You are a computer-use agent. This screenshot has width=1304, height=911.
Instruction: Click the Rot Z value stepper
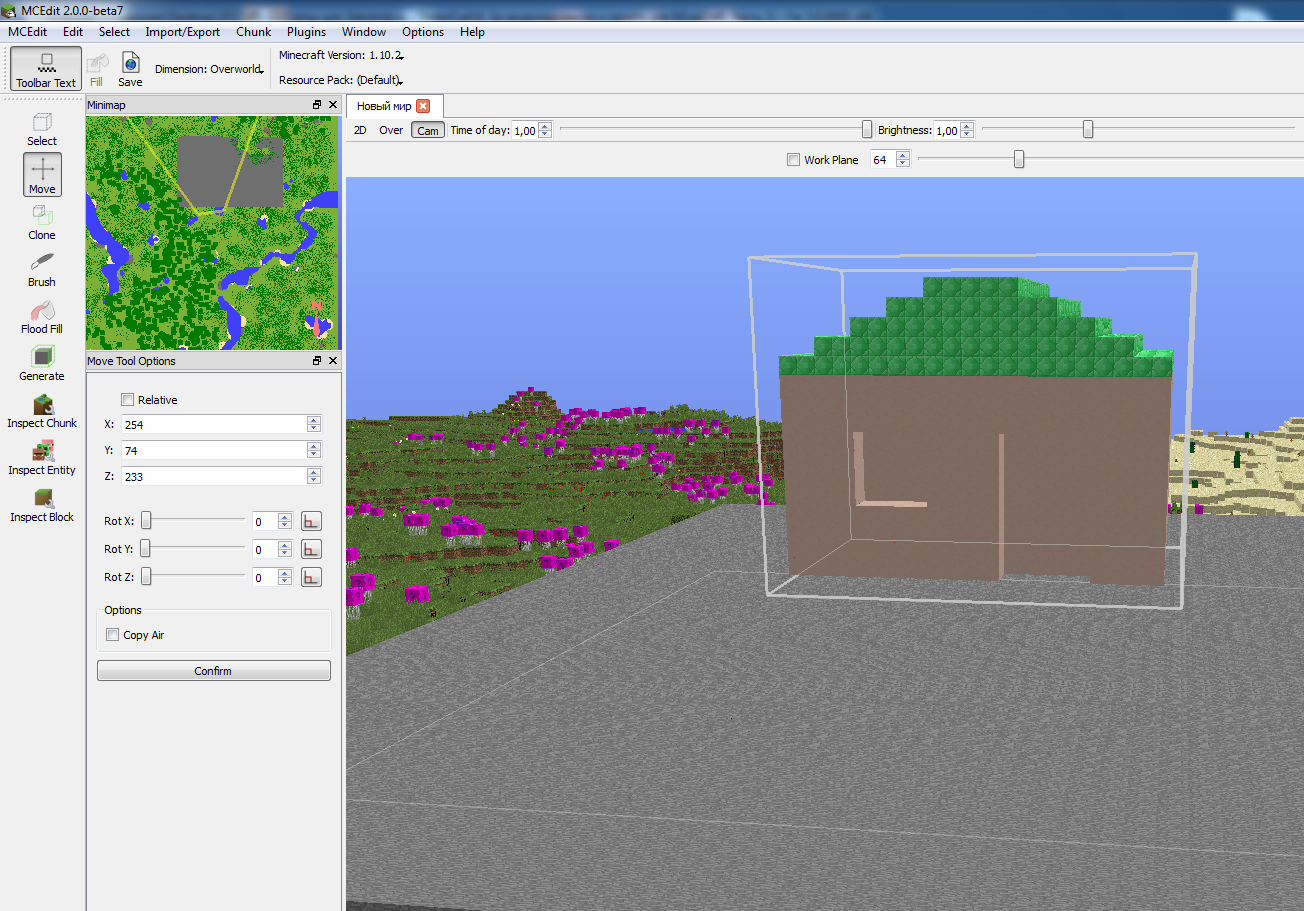(x=285, y=577)
